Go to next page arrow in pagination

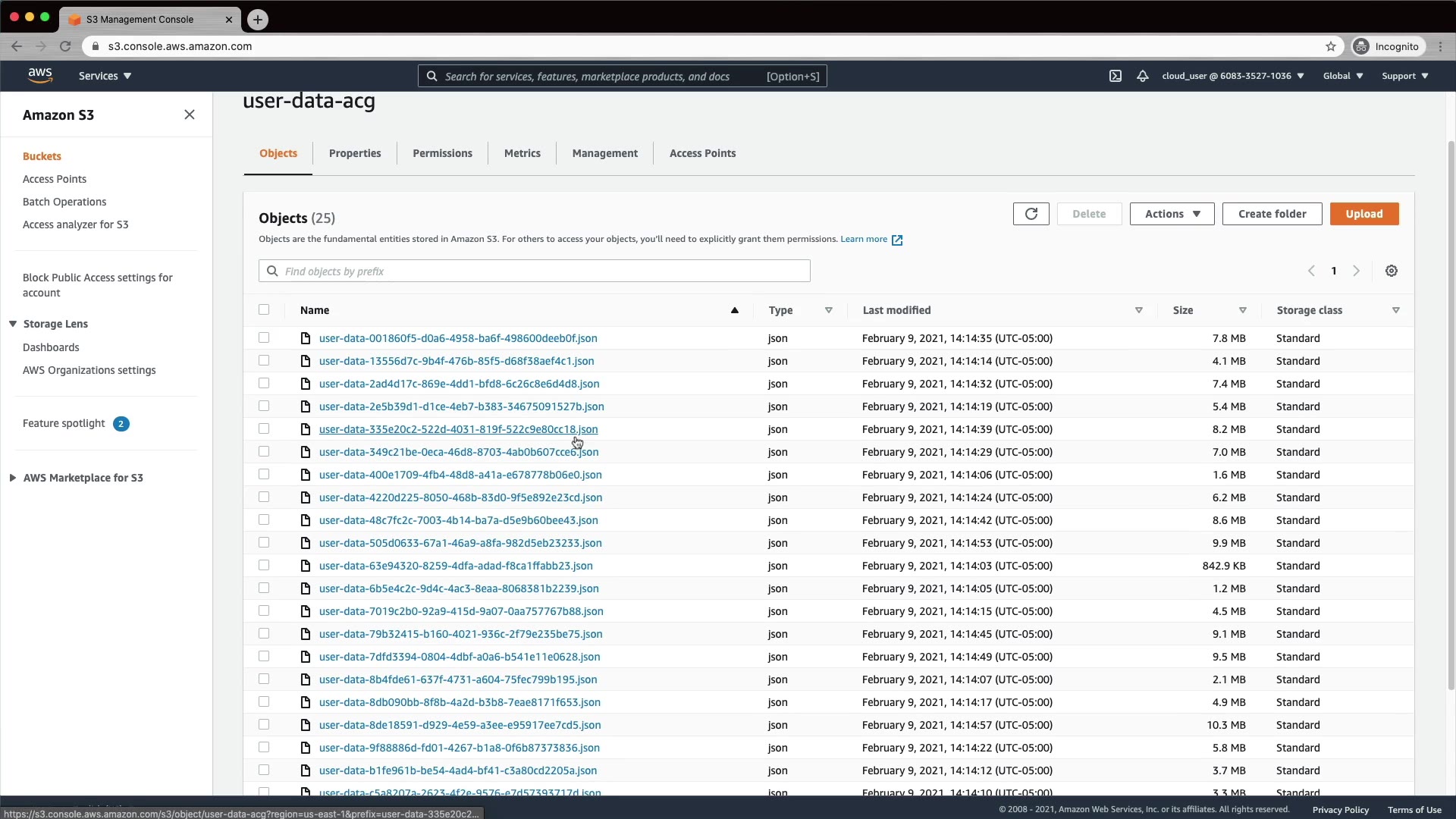(1357, 271)
